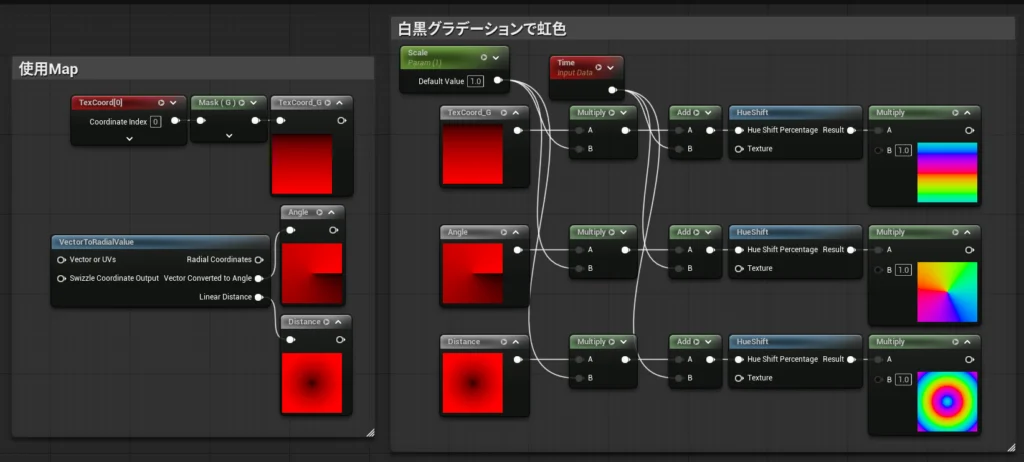Image resolution: width=1024 pixels, height=462 pixels.
Task: Click the circular rainbow rings preview thumbnail
Action: (946, 400)
